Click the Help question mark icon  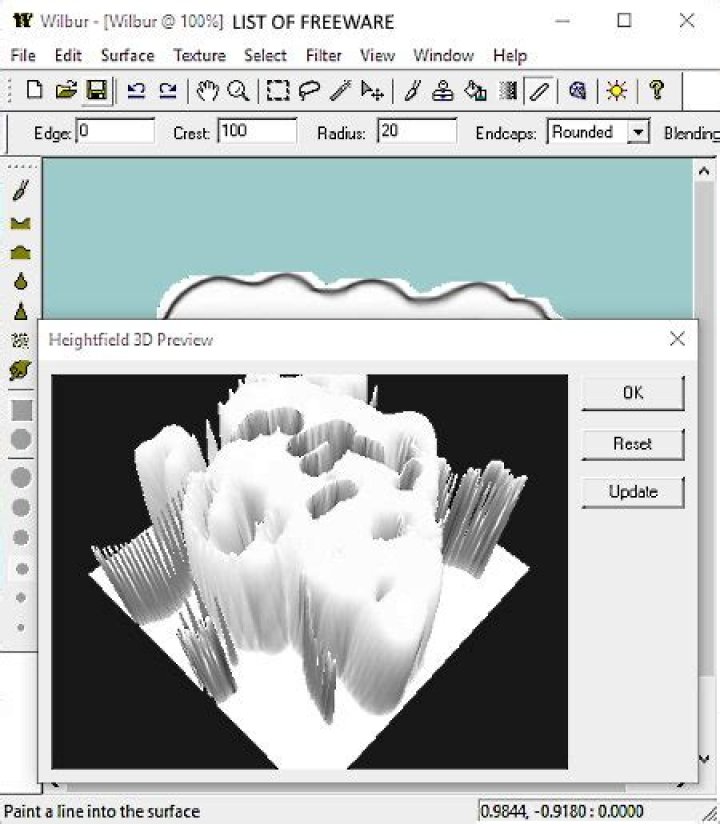tap(656, 91)
